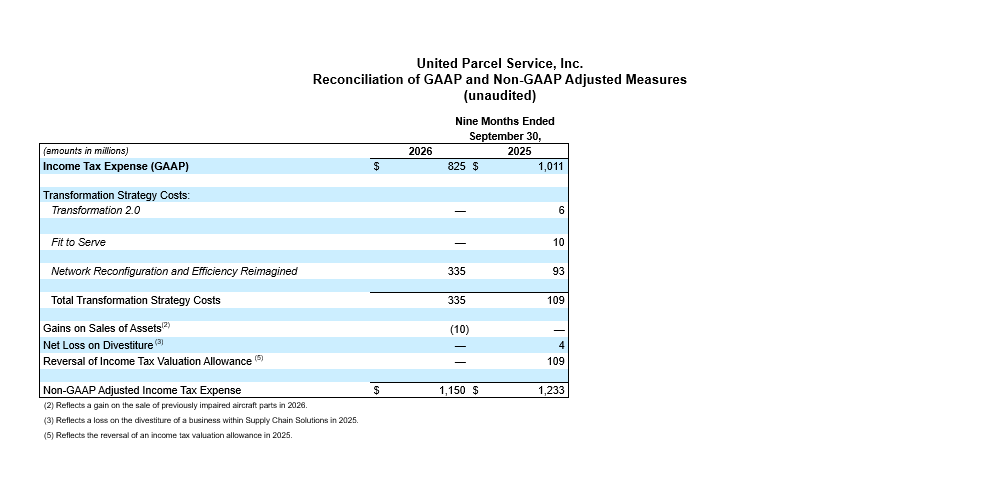The image size is (991, 484).
Task: Click '335' in Total Transformation Strategy Costs row
Action: point(456,300)
